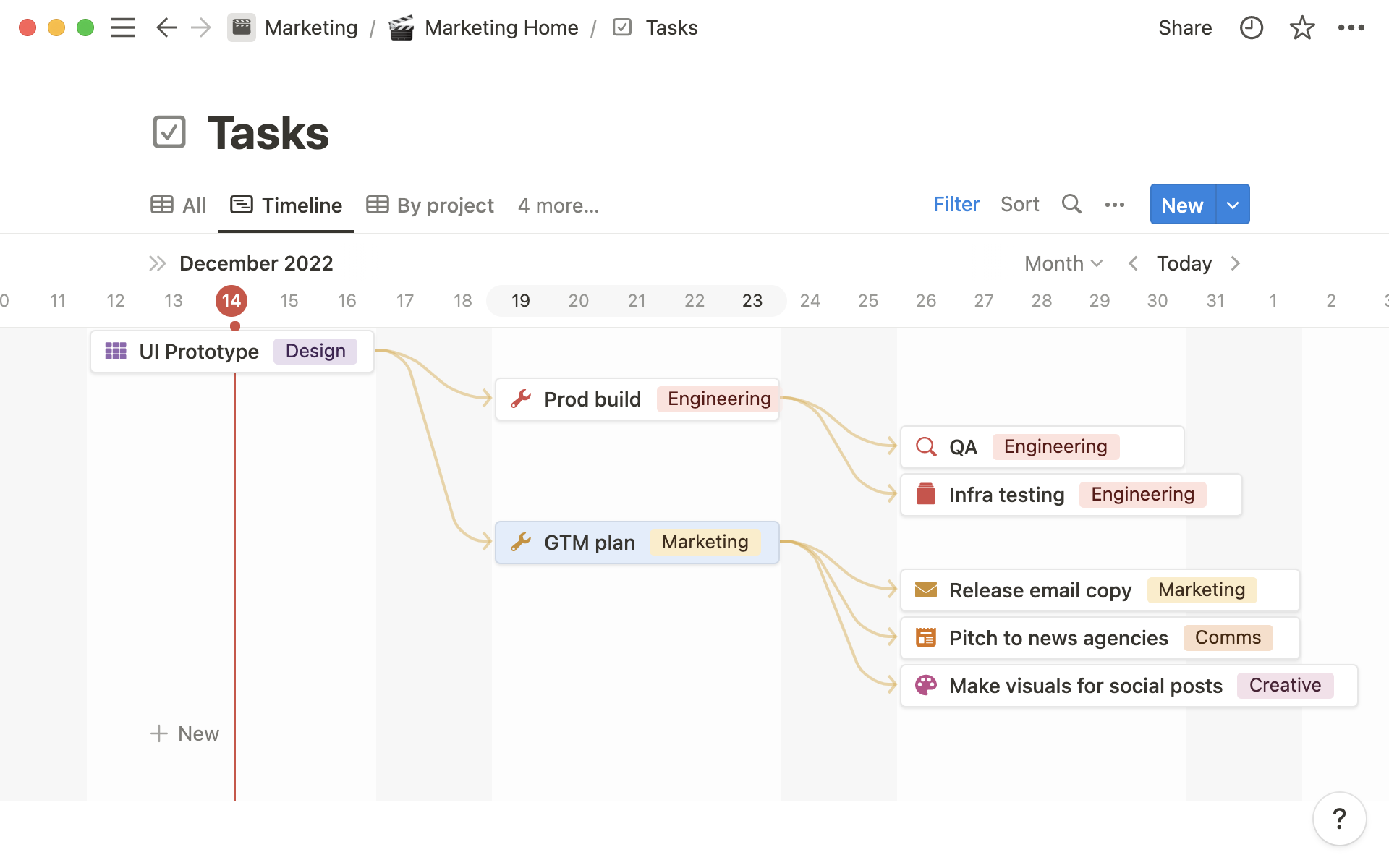Expand the New button dropdown arrow
Viewport: 1389px width, 868px height.
tap(1232, 204)
